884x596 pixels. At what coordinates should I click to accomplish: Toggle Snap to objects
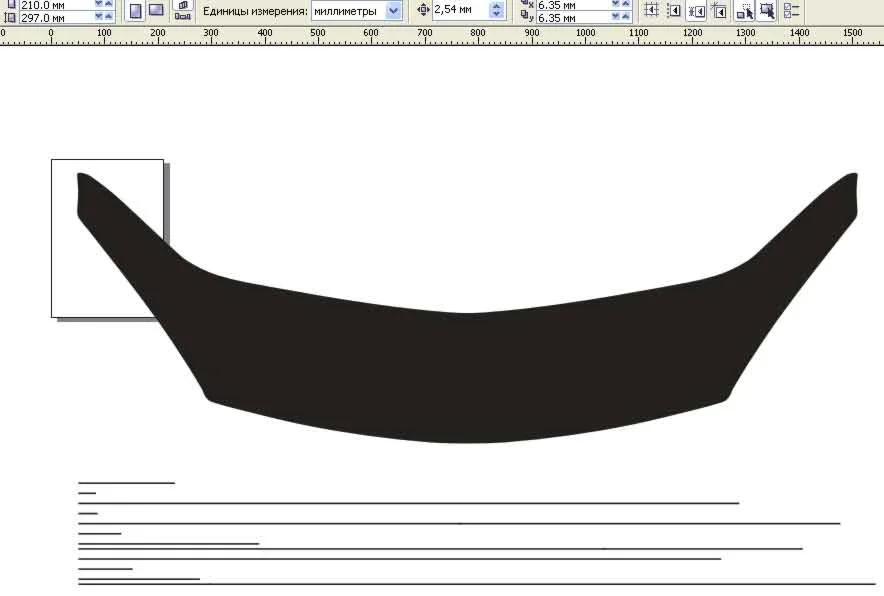696,11
